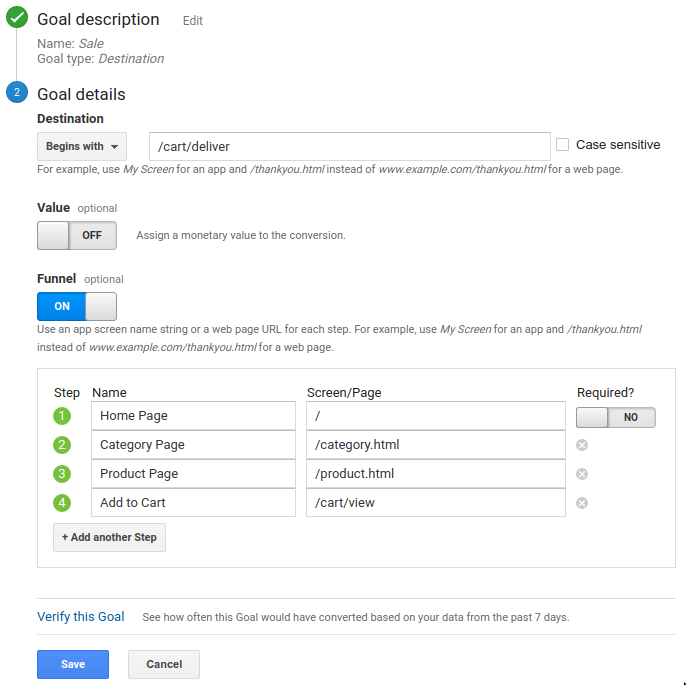Open the Verify this Goal link
The image size is (686, 685).
point(81,616)
